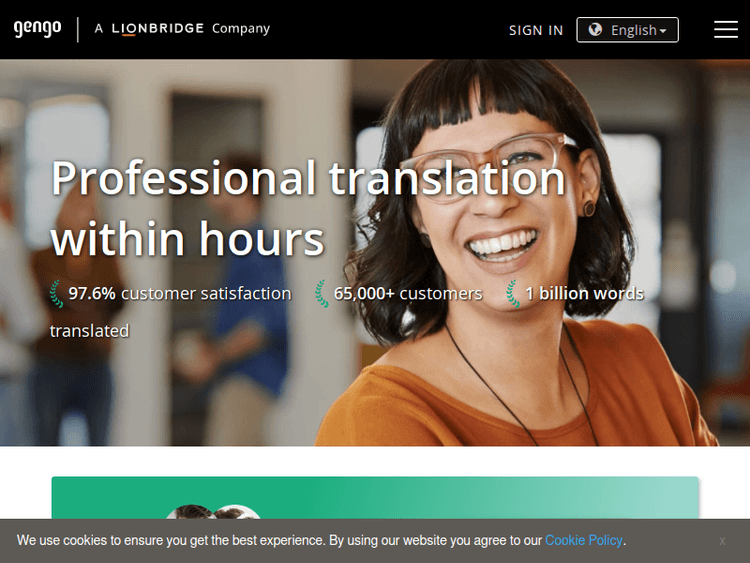Click laurel icon beside 65,000+ customers
Image resolution: width=750 pixels, height=563 pixels.
[321, 293]
